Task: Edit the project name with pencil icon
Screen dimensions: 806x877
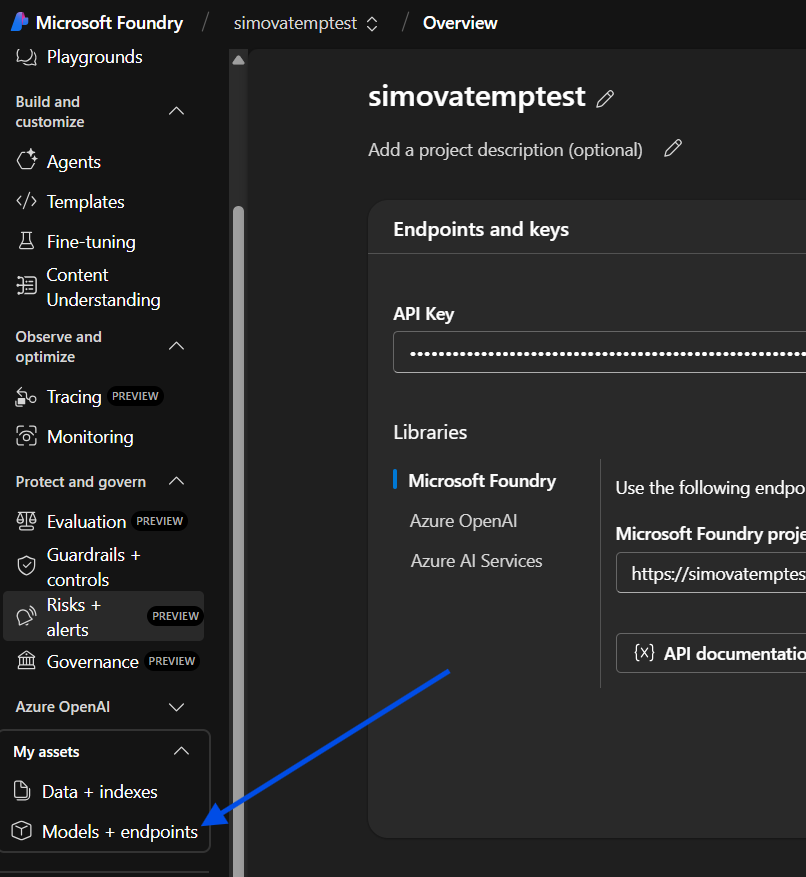Action: coord(605,99)
